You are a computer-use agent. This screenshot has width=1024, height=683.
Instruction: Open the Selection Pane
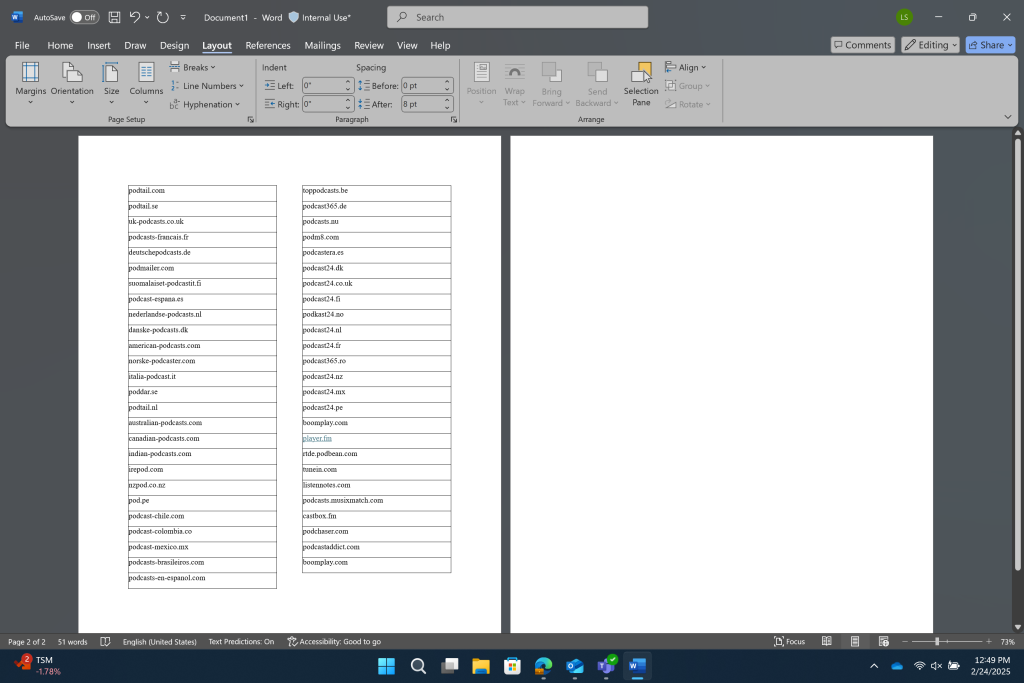coord(641,84)
